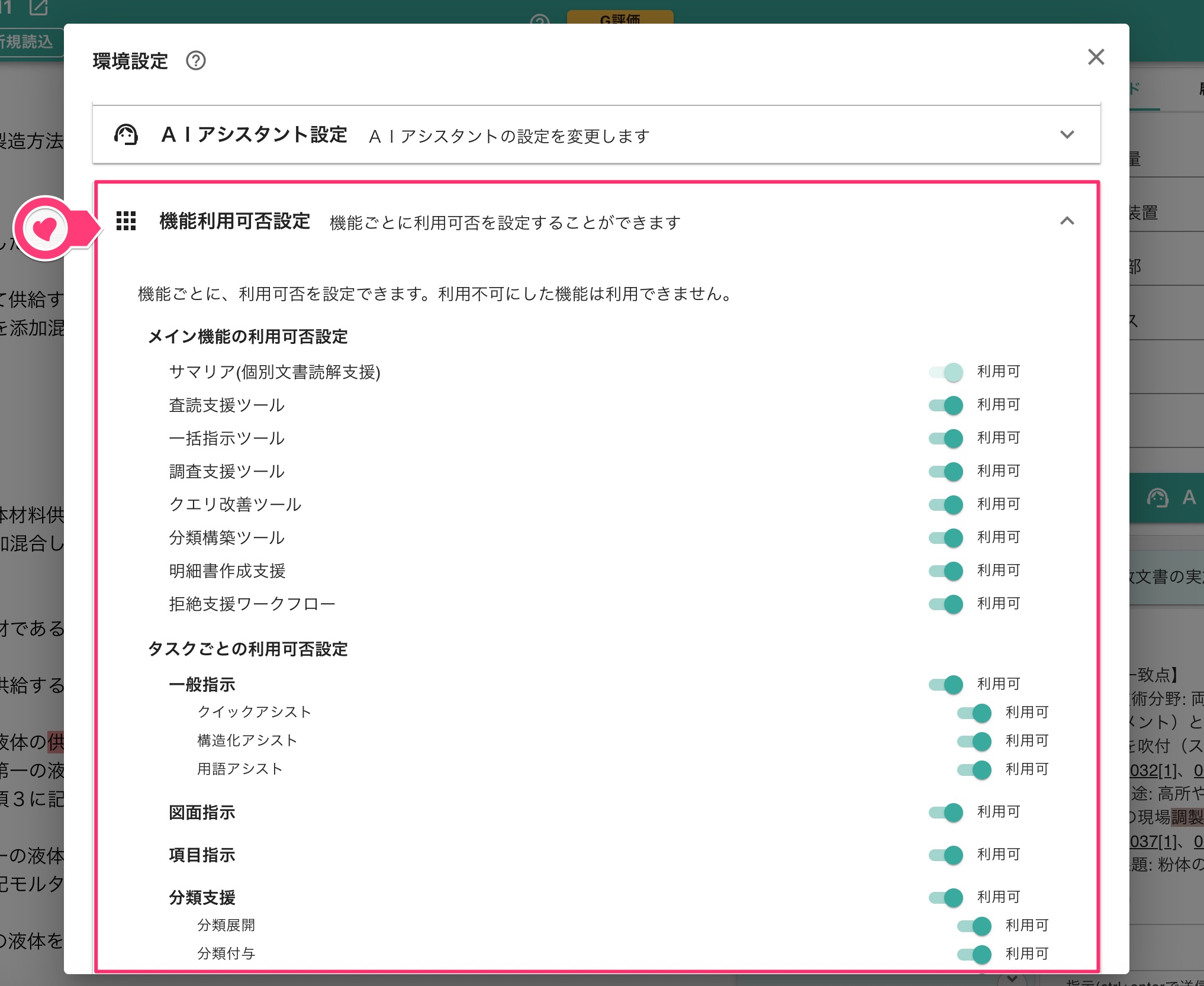The width and height of the screenshot is (1204, 986).
Task: Toggle クイックアシスト availability switch
Action: 974,713
